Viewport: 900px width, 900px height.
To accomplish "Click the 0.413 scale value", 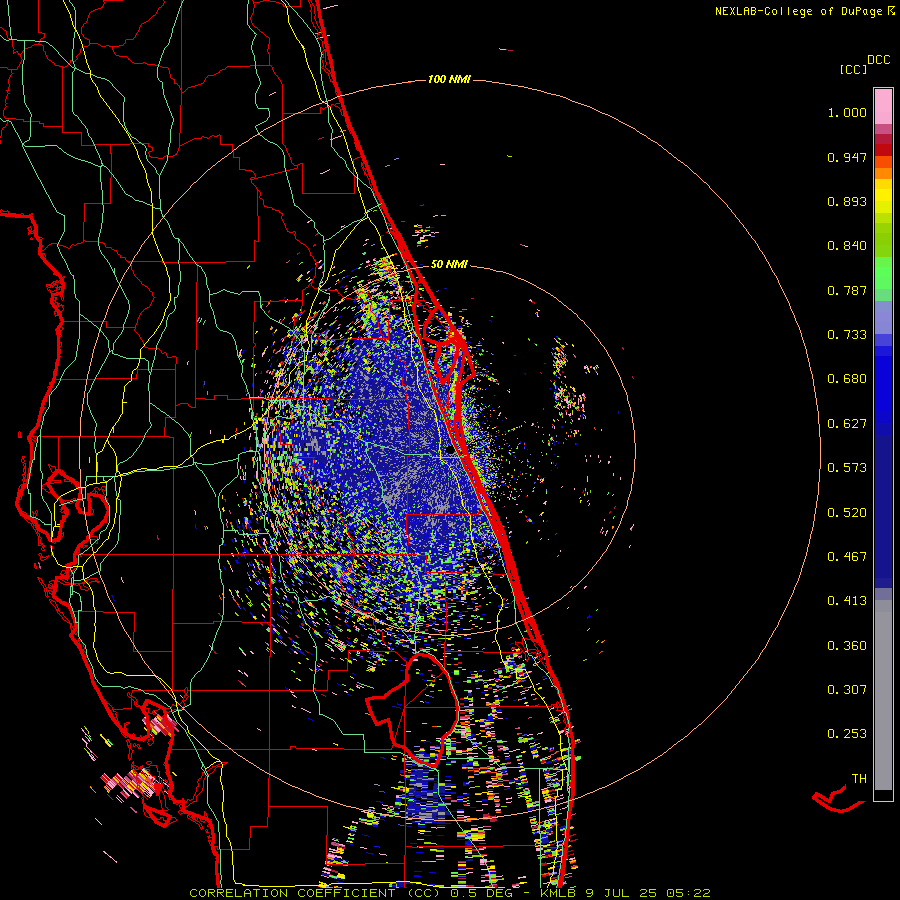I will 847,601.
